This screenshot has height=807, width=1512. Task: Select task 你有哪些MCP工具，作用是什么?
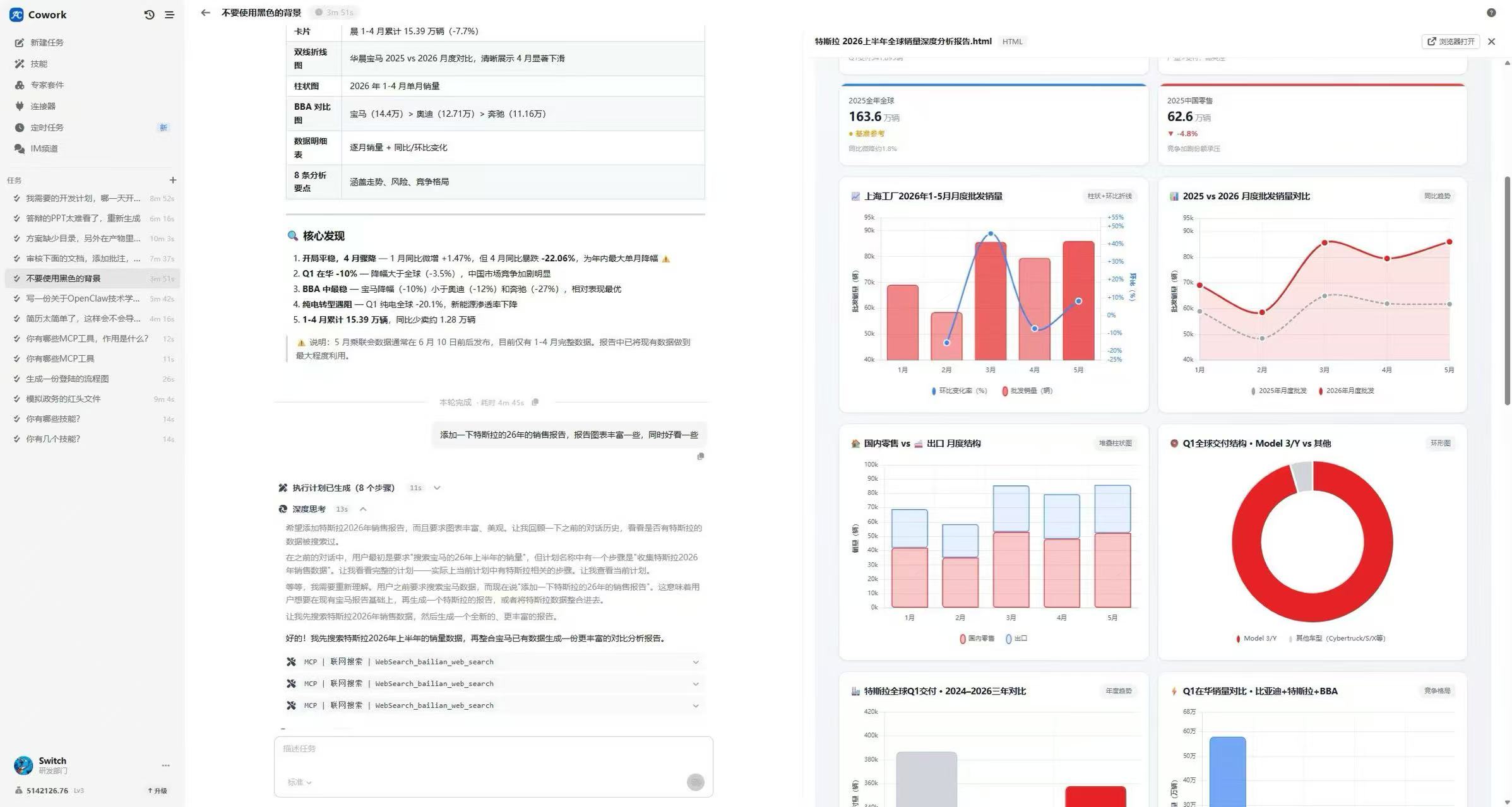coord(92,339)
